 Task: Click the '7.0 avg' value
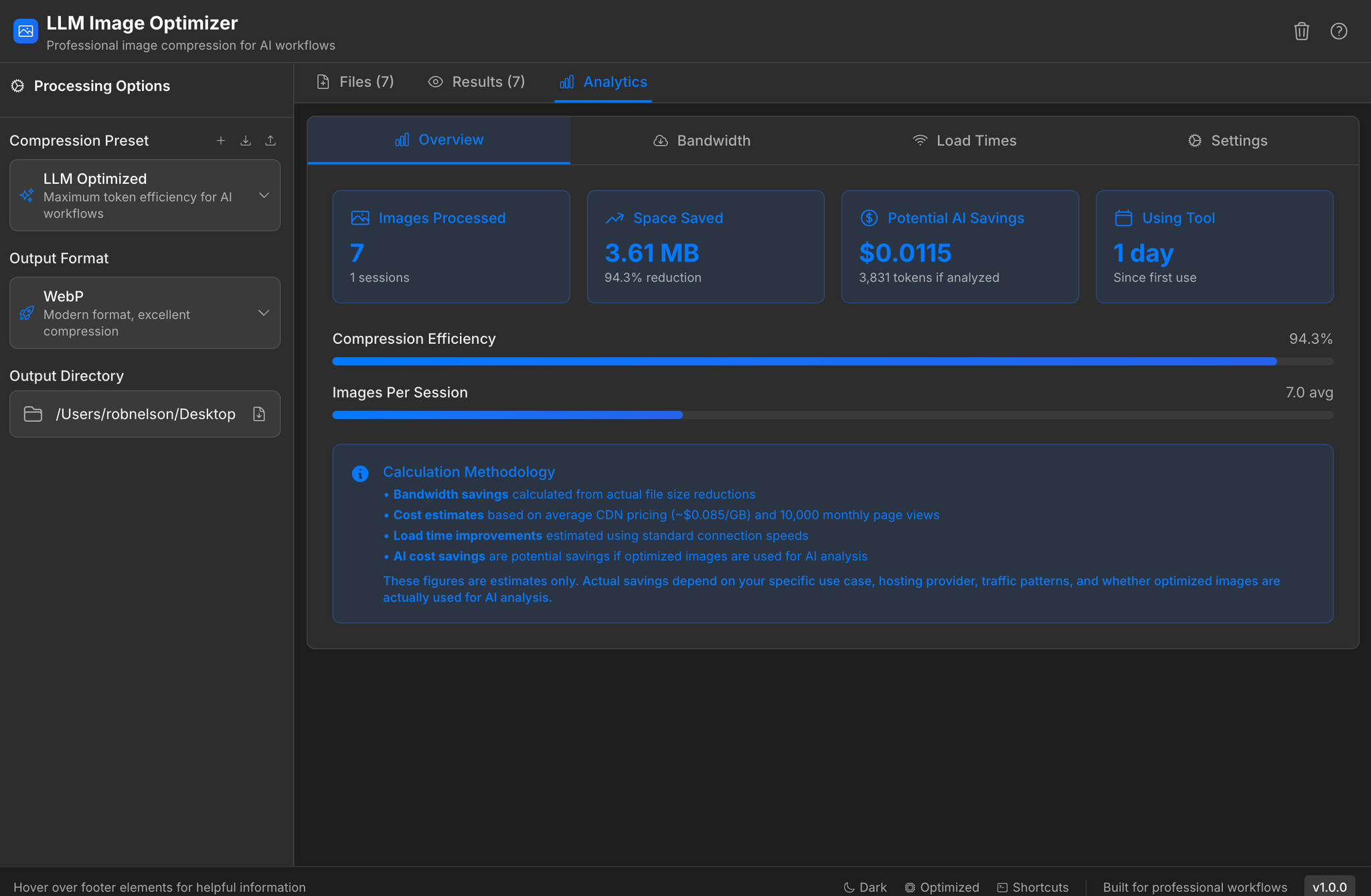pyautogui.click(x=1309, y=393)
